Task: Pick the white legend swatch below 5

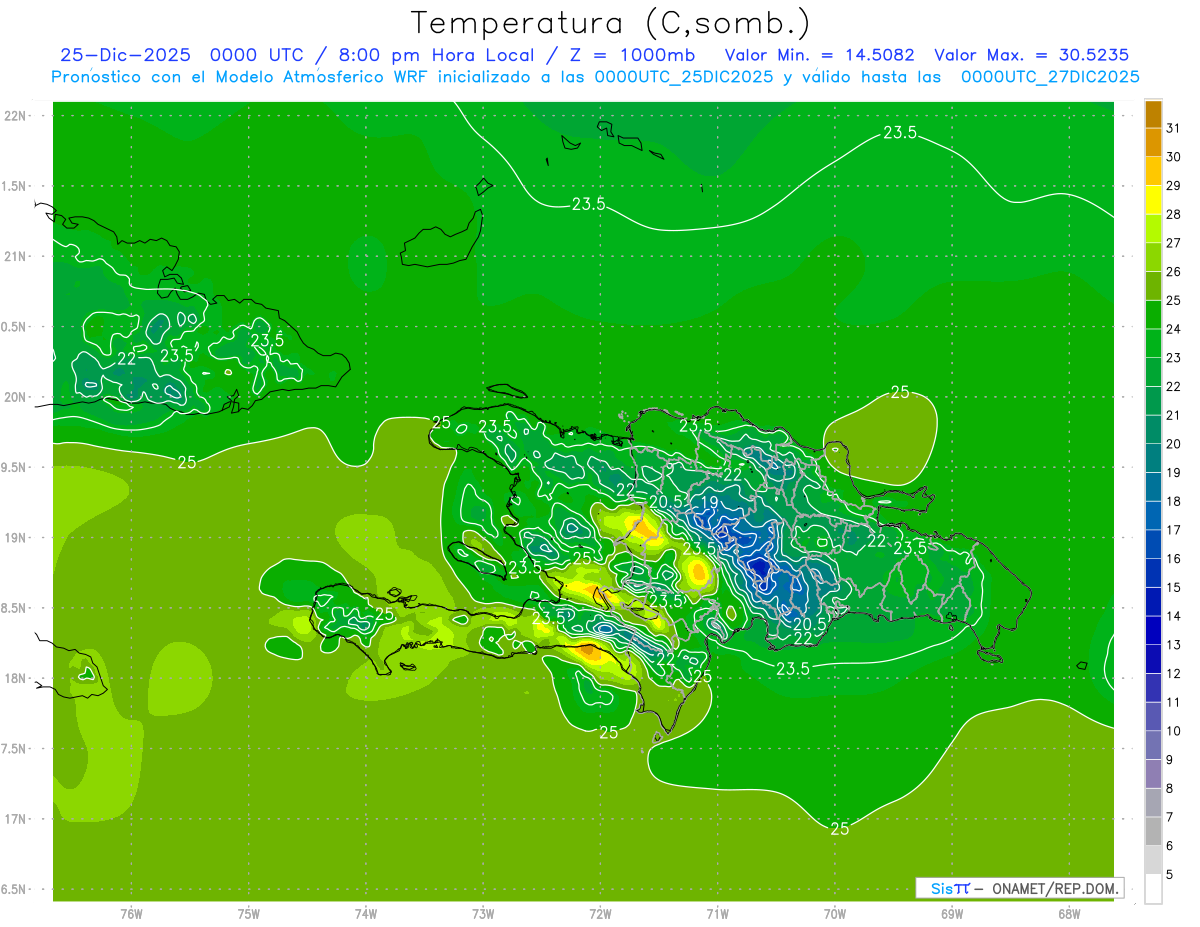Action: click(x=1153, y=888)
